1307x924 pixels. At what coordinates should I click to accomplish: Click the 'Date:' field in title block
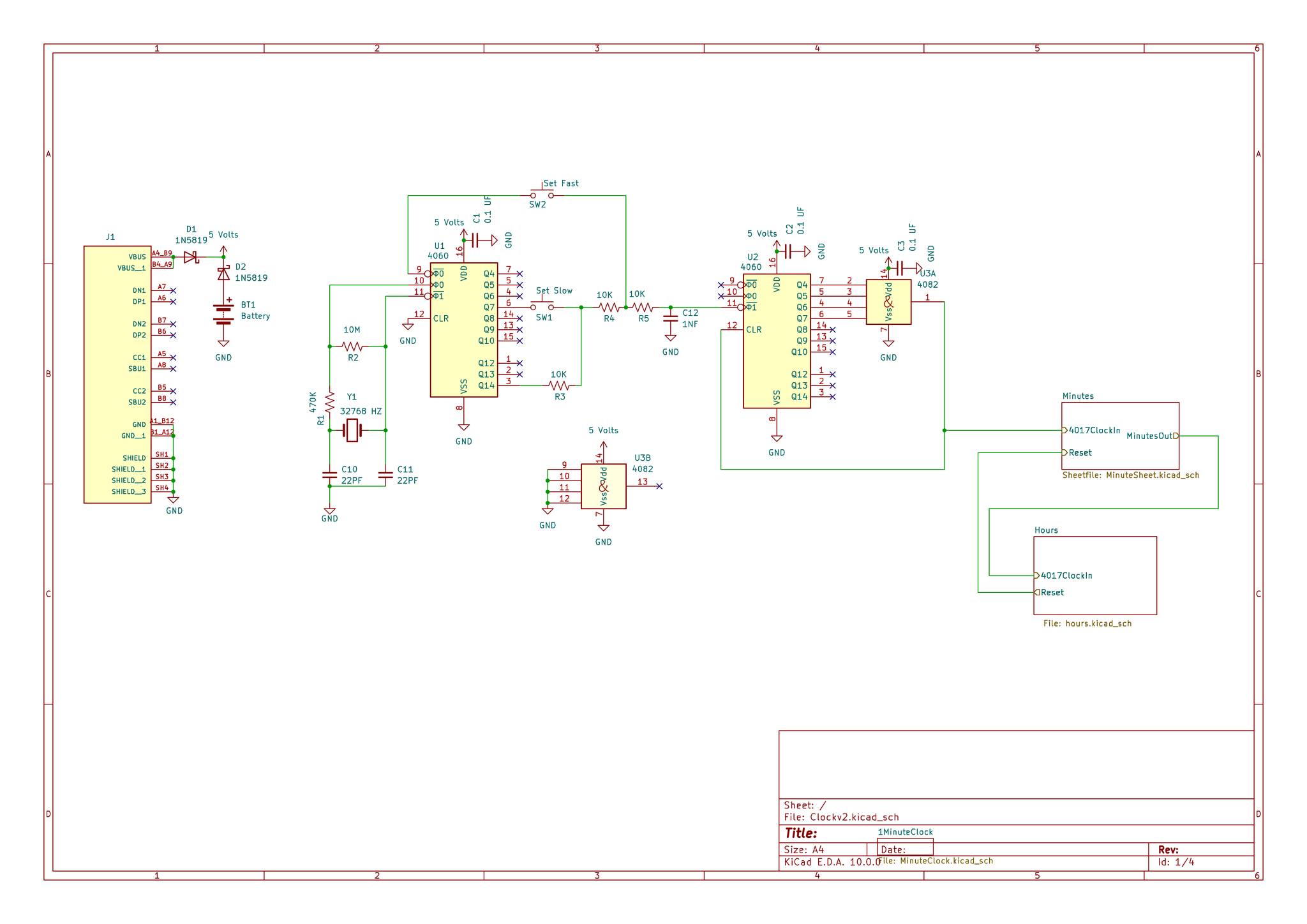click(x=893, y=850)
